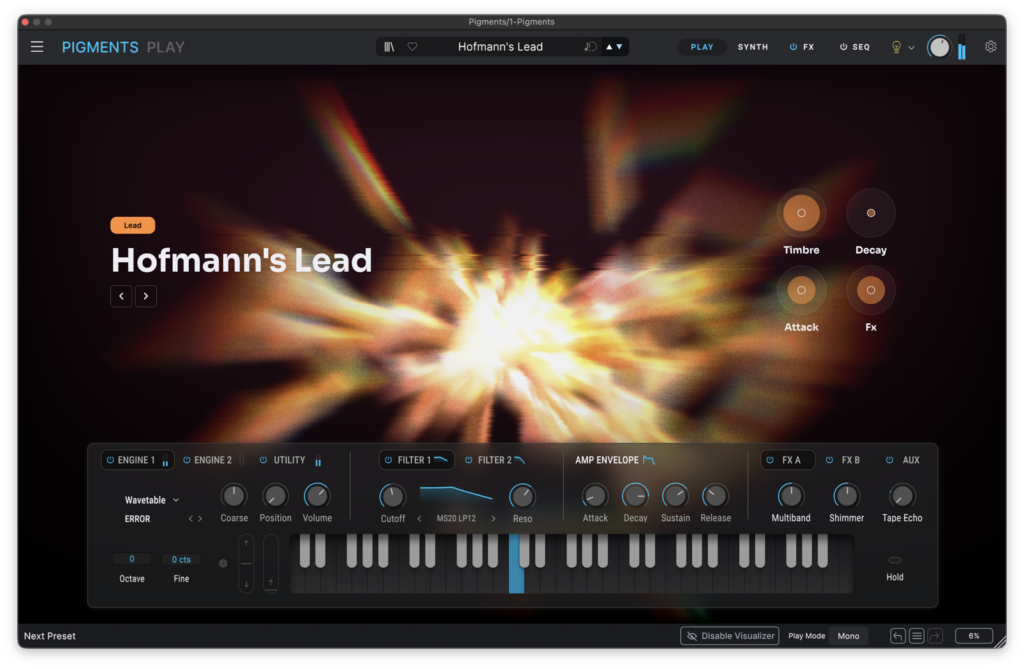1024x669 pixels.
Task: Click the undo arrow in status bar
Action: (x=898, y=636)
